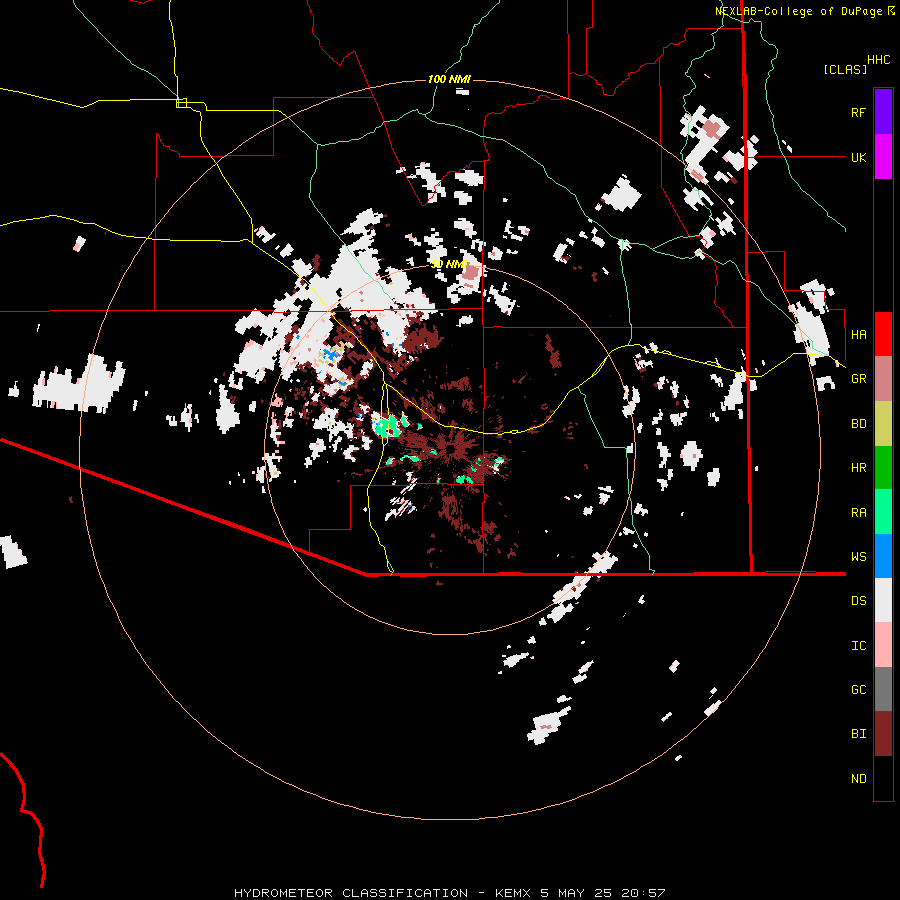Viewport: 900px width, 900px height.
Task: Click the ND legend label
Action: [858, 779]
